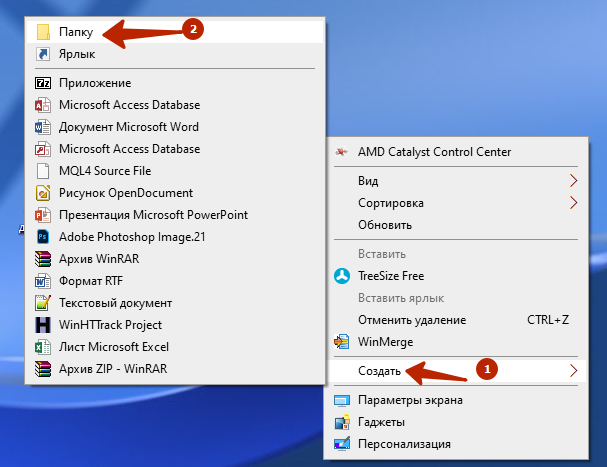
Task: Click the 7z icon next to Приложение
Action: [x=43, y=83]
